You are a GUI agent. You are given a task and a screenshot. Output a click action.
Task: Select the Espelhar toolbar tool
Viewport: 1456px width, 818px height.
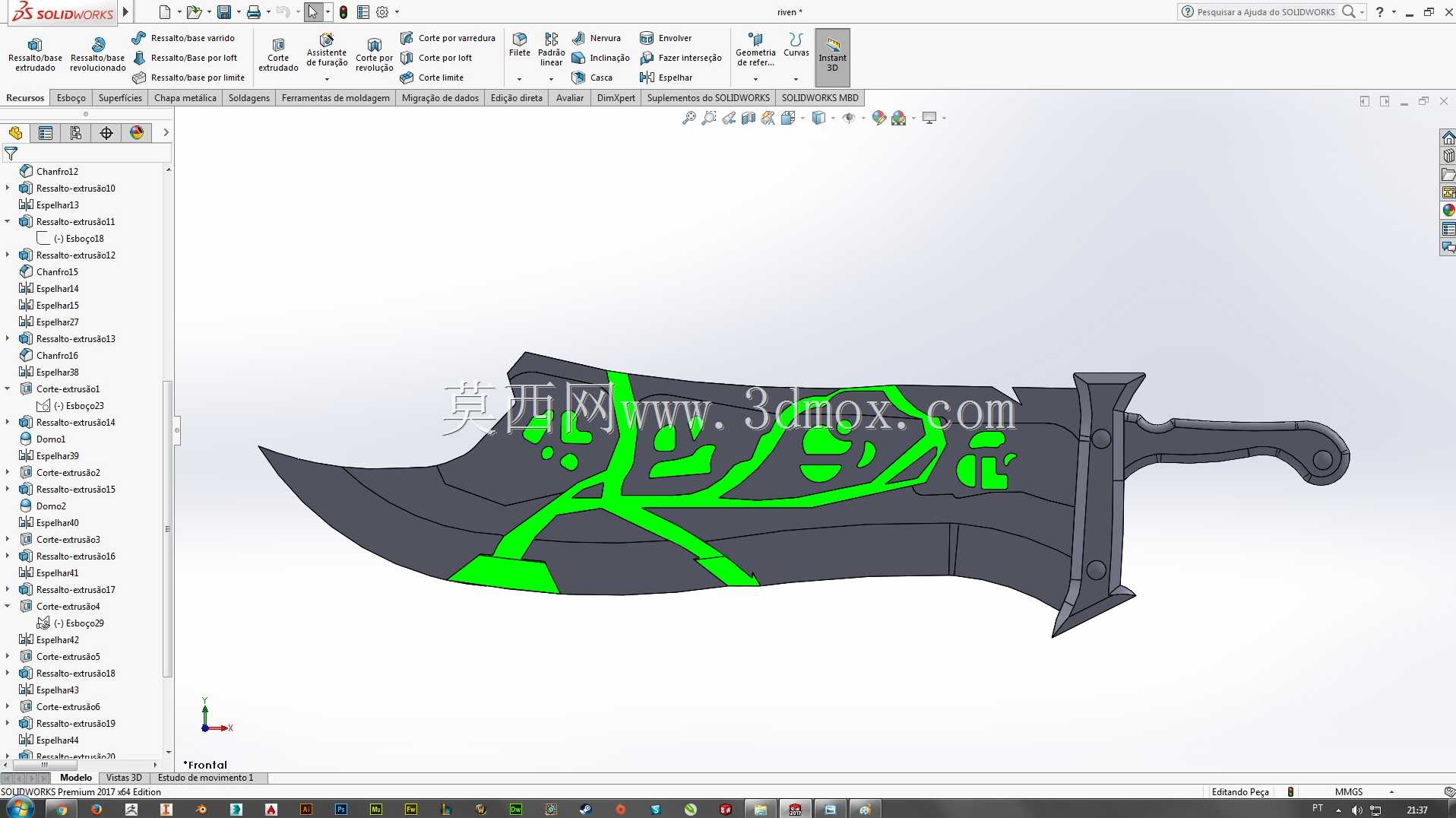click(x=666, y=78)
